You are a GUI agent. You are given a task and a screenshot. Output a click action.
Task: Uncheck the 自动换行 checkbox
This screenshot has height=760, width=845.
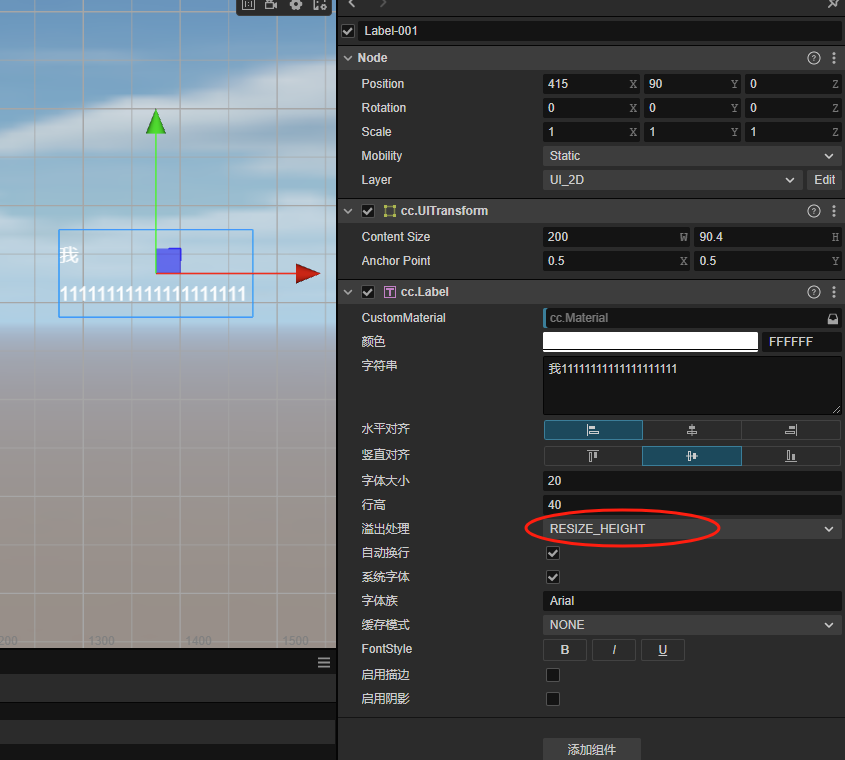[553, 553]
